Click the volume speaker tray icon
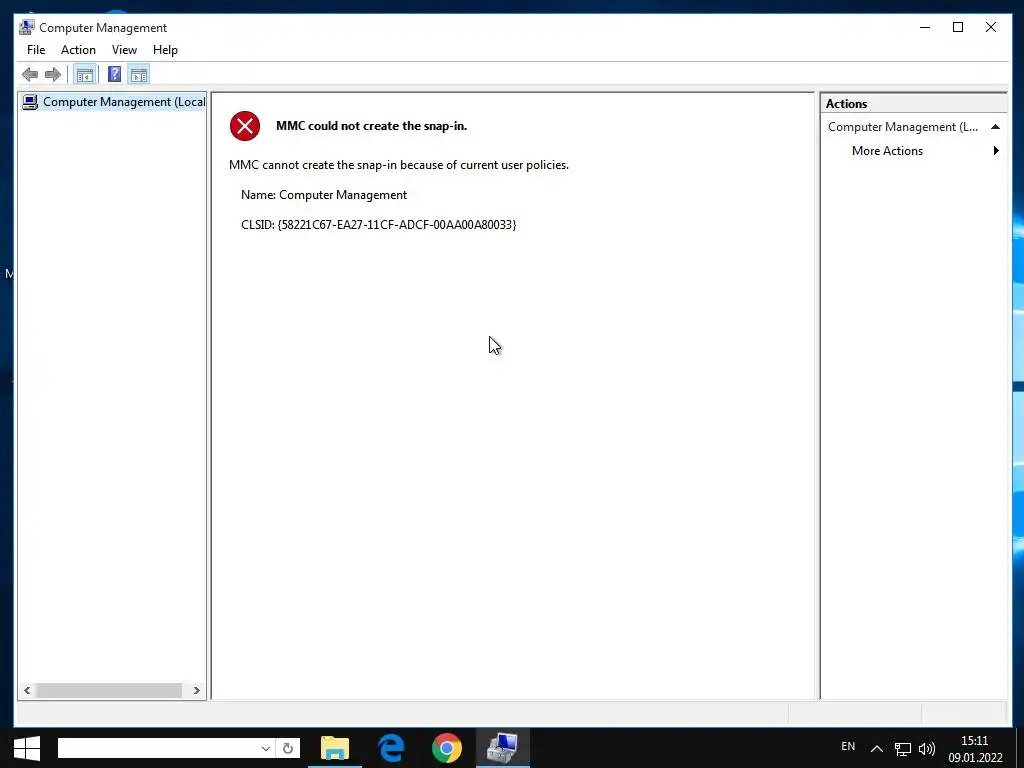The height and width of the screenshot is (768, 1024). [x=927, y=749]
